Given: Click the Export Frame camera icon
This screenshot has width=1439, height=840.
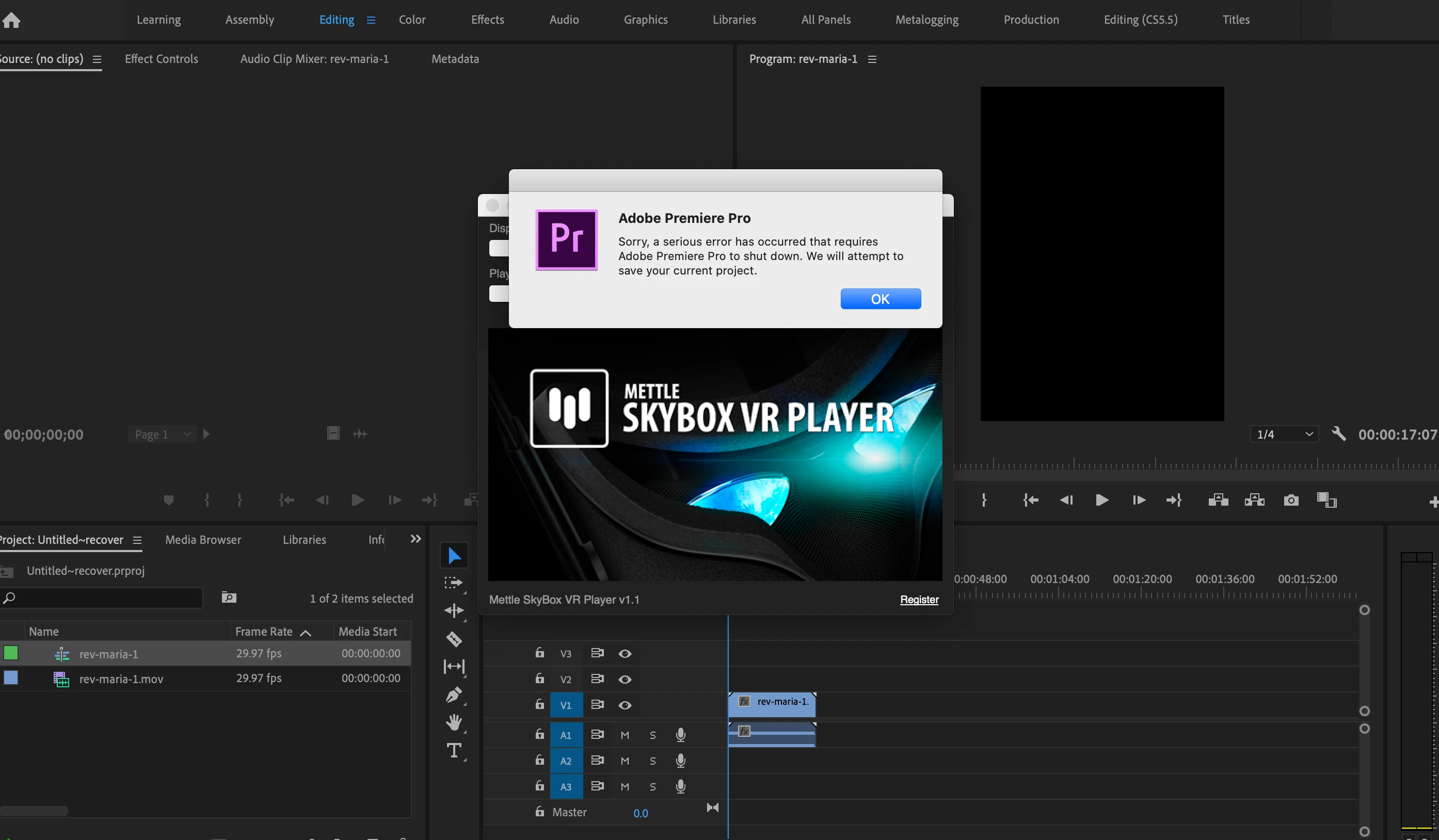Looking at the screenshot, I should coord(1291,500).
